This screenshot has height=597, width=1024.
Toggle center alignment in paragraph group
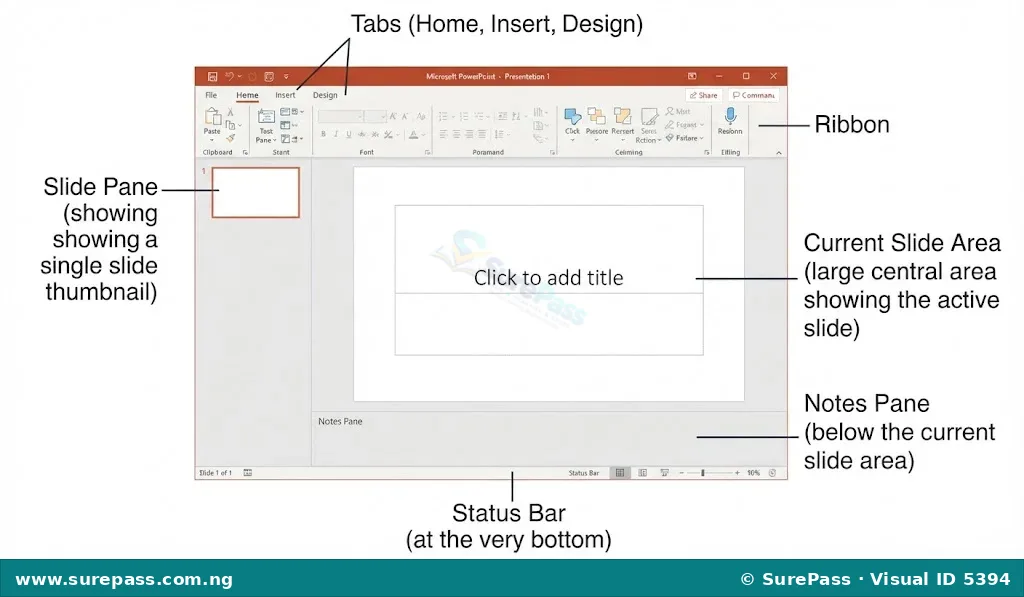tap(456, 134)
